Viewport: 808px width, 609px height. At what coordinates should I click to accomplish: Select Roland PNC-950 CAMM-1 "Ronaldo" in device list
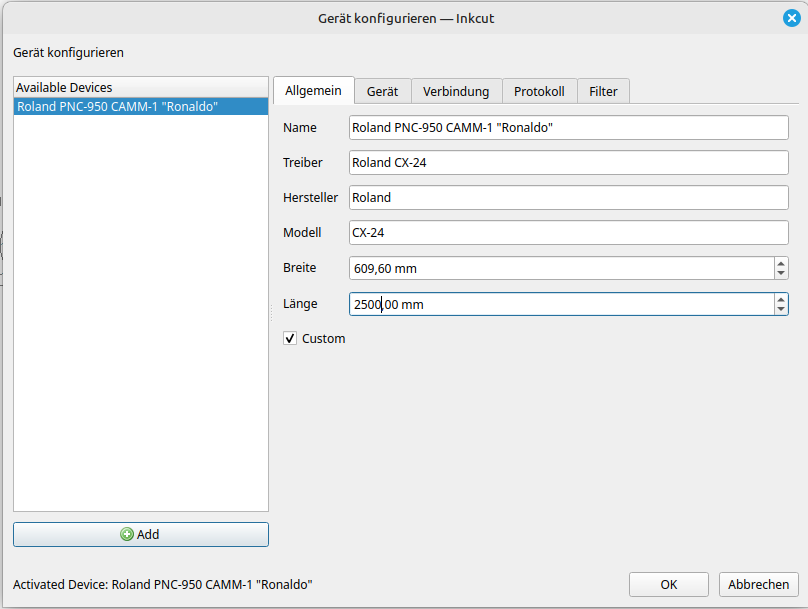(x=141, y=107)
